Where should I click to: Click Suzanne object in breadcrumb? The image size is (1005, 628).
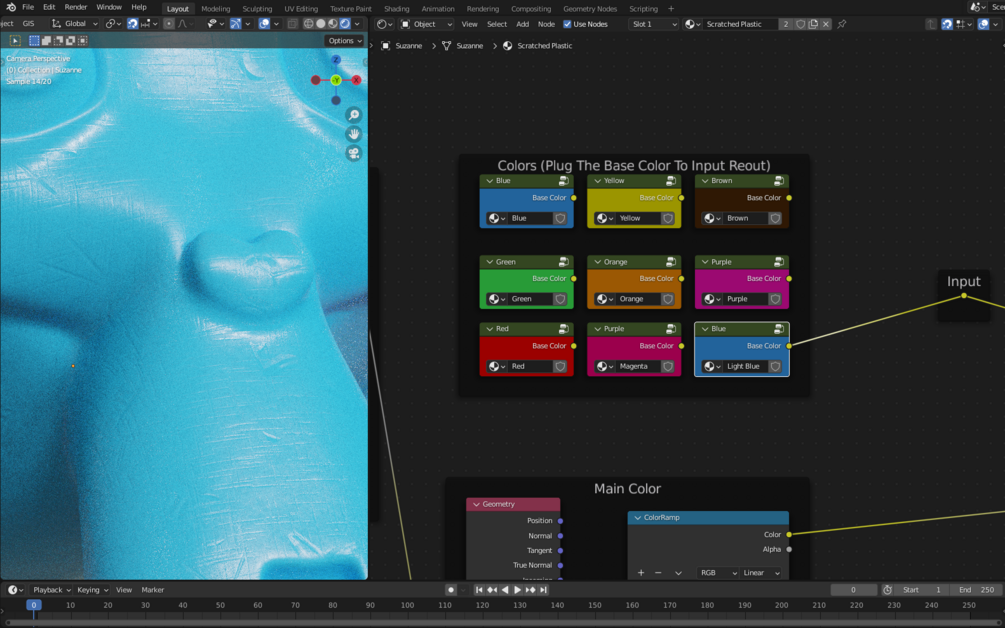pos(402,46)
